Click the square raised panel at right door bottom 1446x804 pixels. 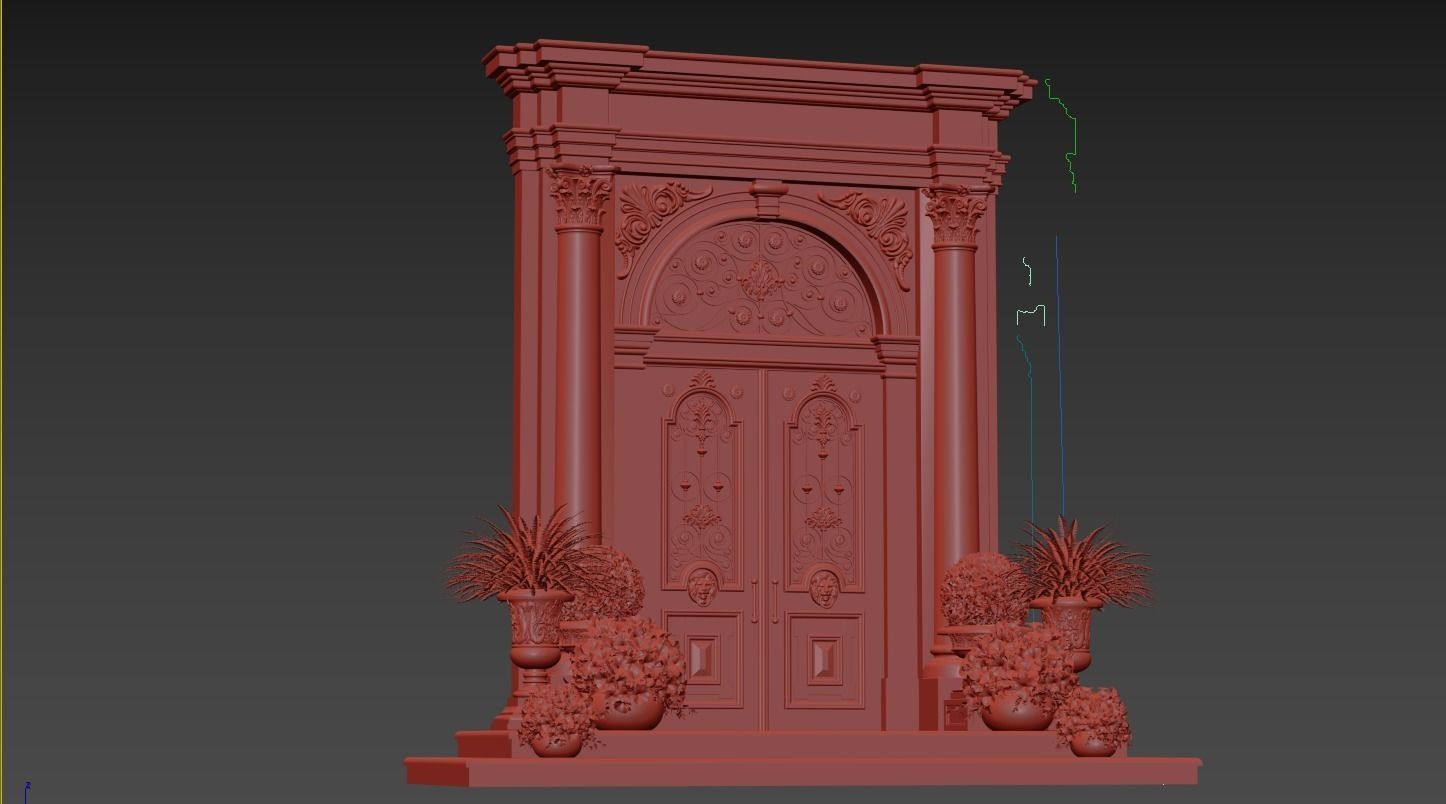point(823,661)
